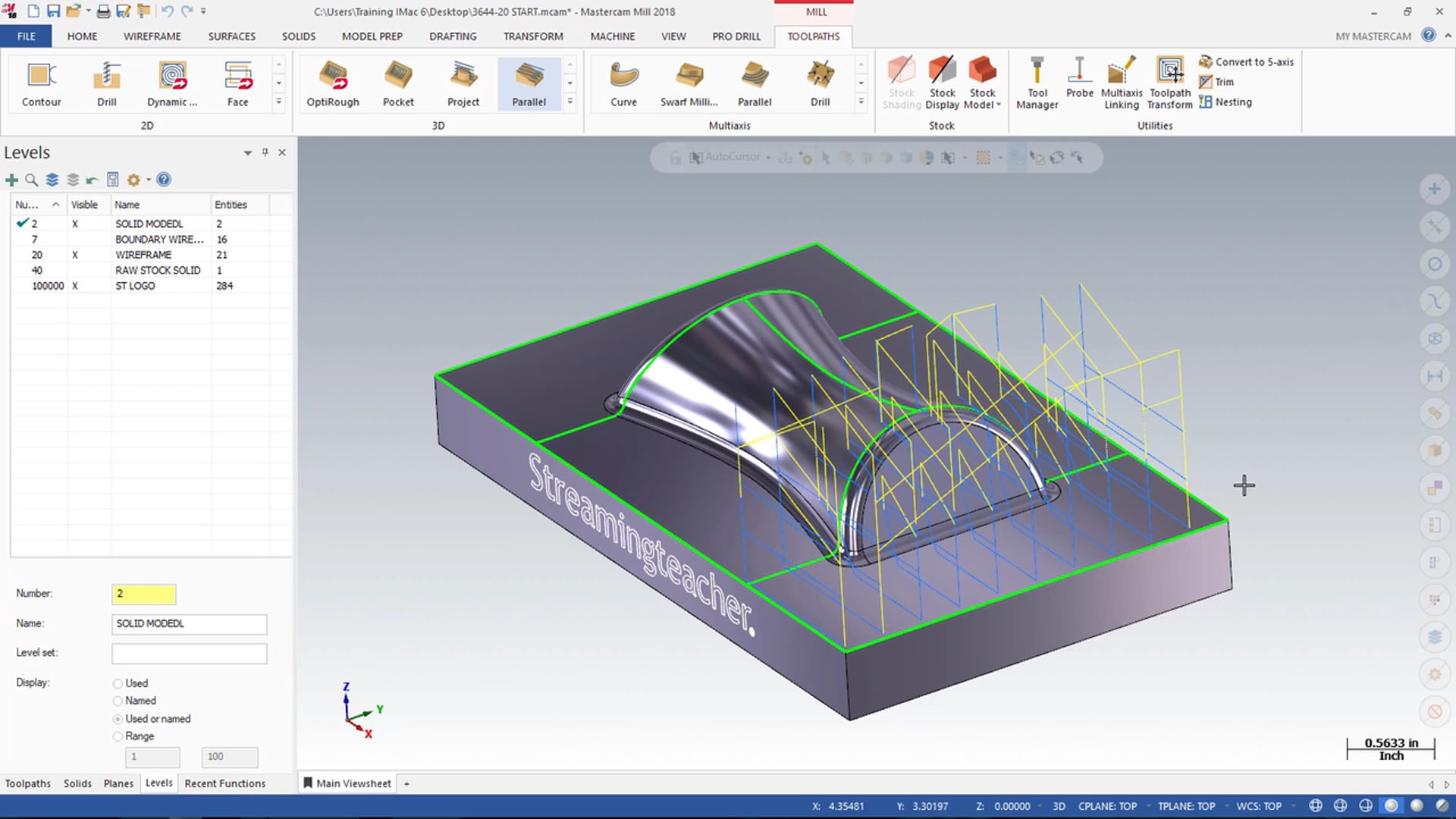Add a new viewsheet with plus button
The image size is (1456, 819).
(x=406, y=783)
